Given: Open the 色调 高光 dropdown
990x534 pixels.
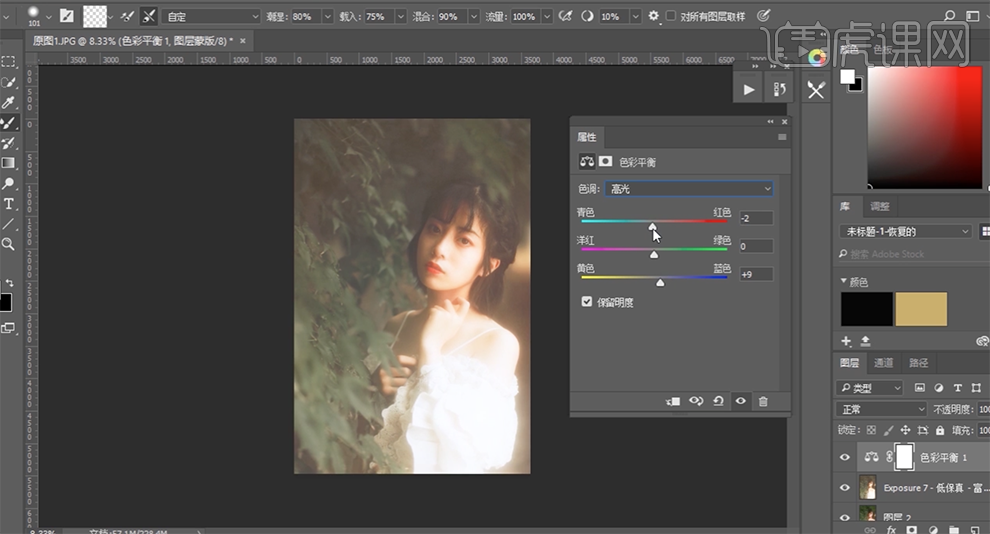Looking at the screenshot, I should click(689, 189).
